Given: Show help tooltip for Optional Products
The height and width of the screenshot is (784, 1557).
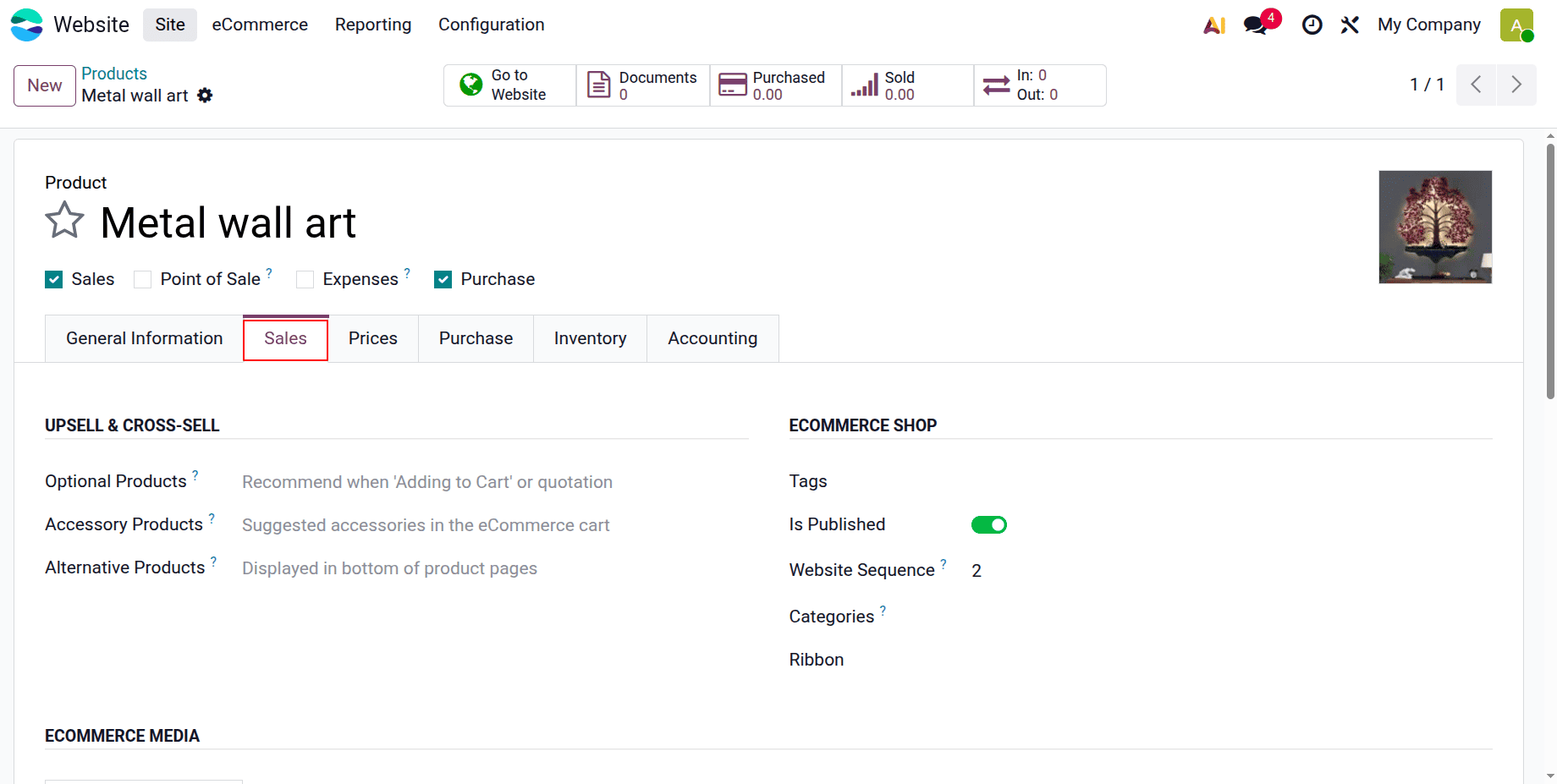Looking at the screenshot, I should 195,475.
